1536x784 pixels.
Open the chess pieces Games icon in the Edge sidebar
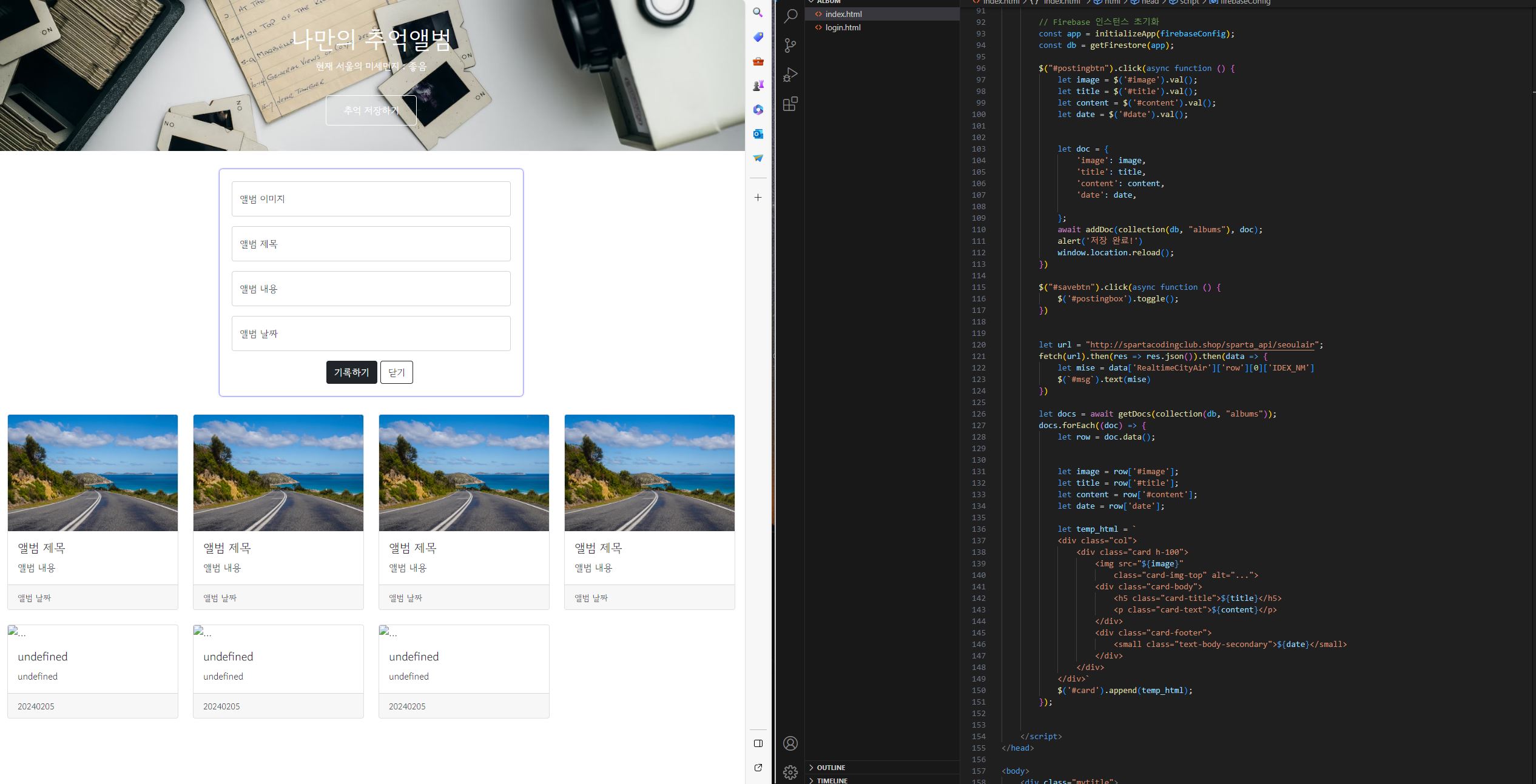click(x=758, y=85)
